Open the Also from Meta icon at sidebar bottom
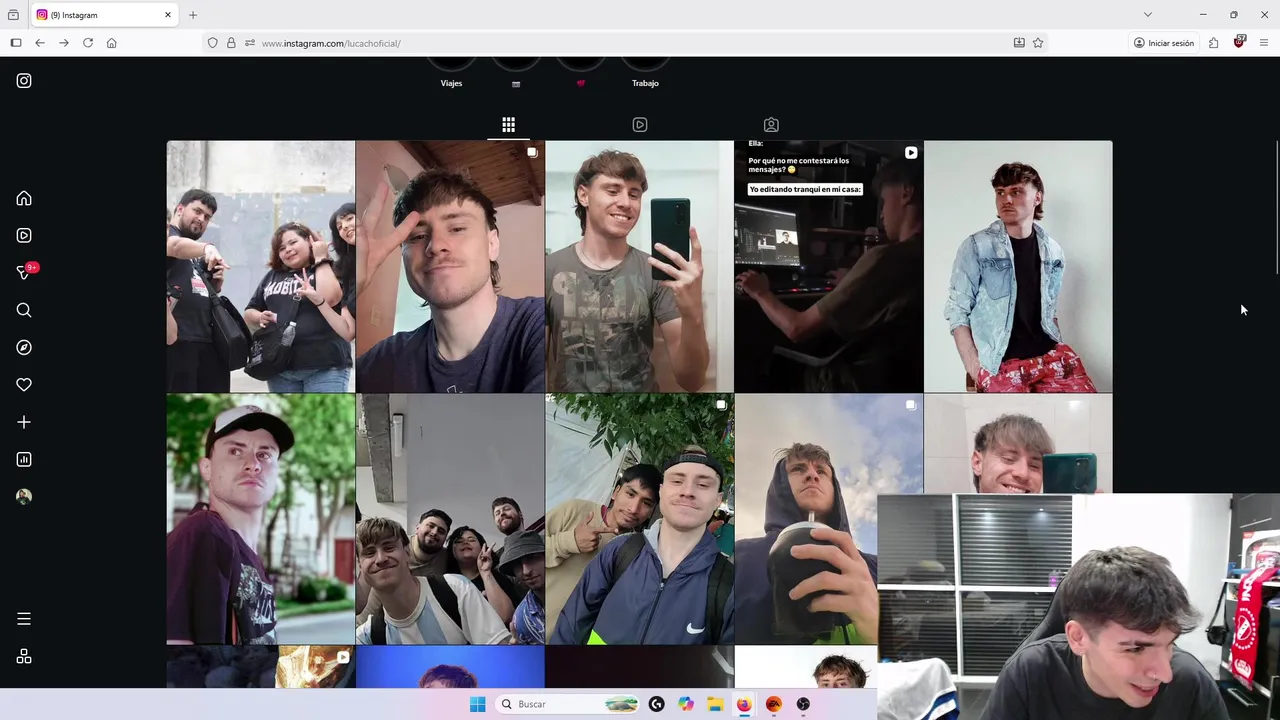The image size is (1280, 720). pos(24,657)
